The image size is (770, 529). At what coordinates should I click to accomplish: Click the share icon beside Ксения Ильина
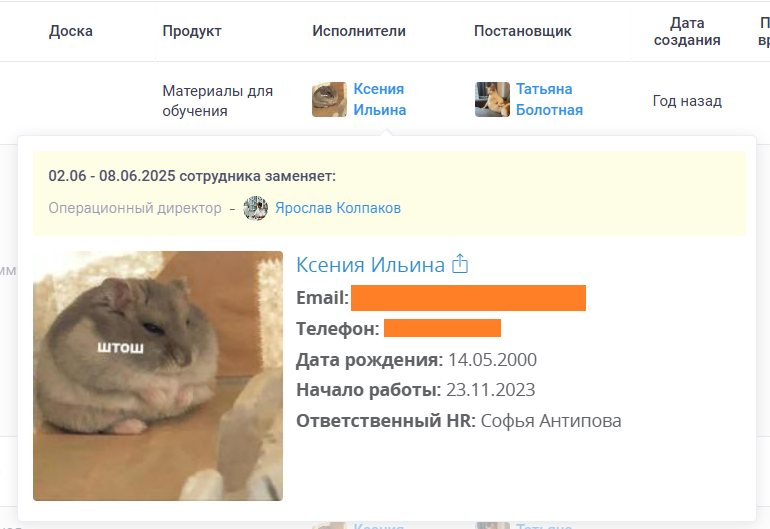[460, 264]
